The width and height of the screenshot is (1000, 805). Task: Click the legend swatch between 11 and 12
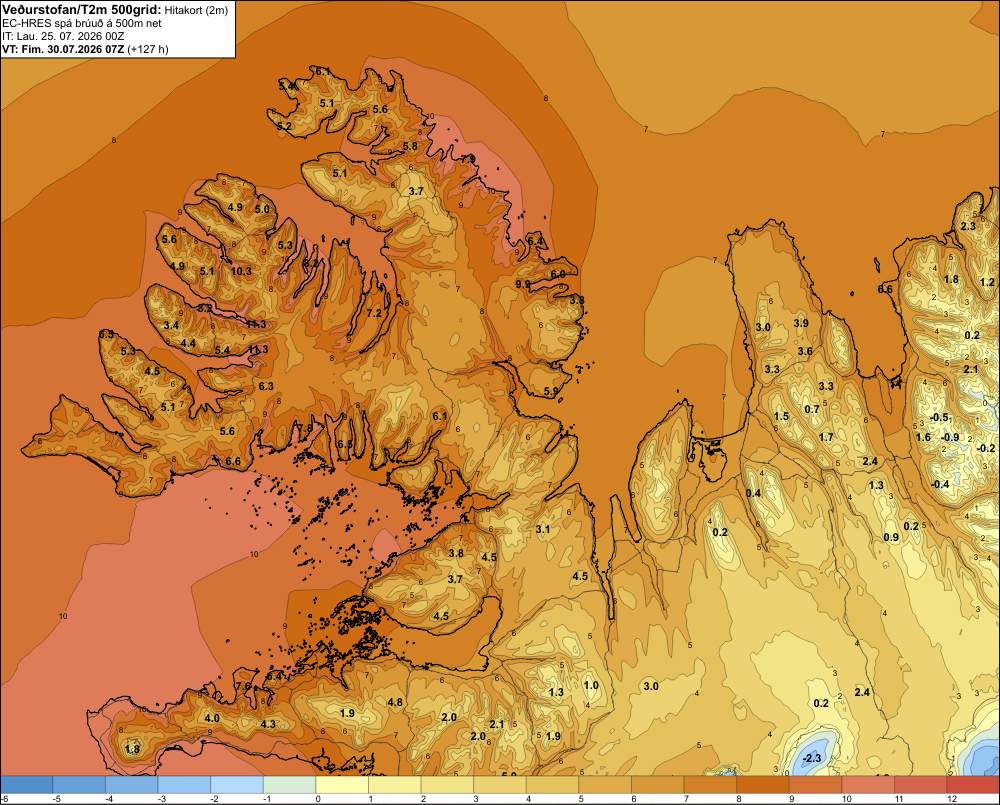[x=921, y=785]
